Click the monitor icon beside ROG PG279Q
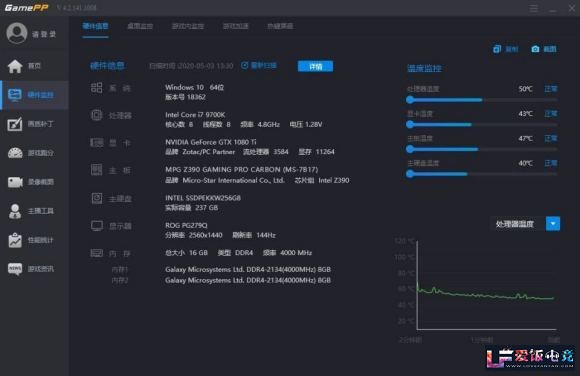The width and height of the screenshot is (580, 376). (97, 226)
